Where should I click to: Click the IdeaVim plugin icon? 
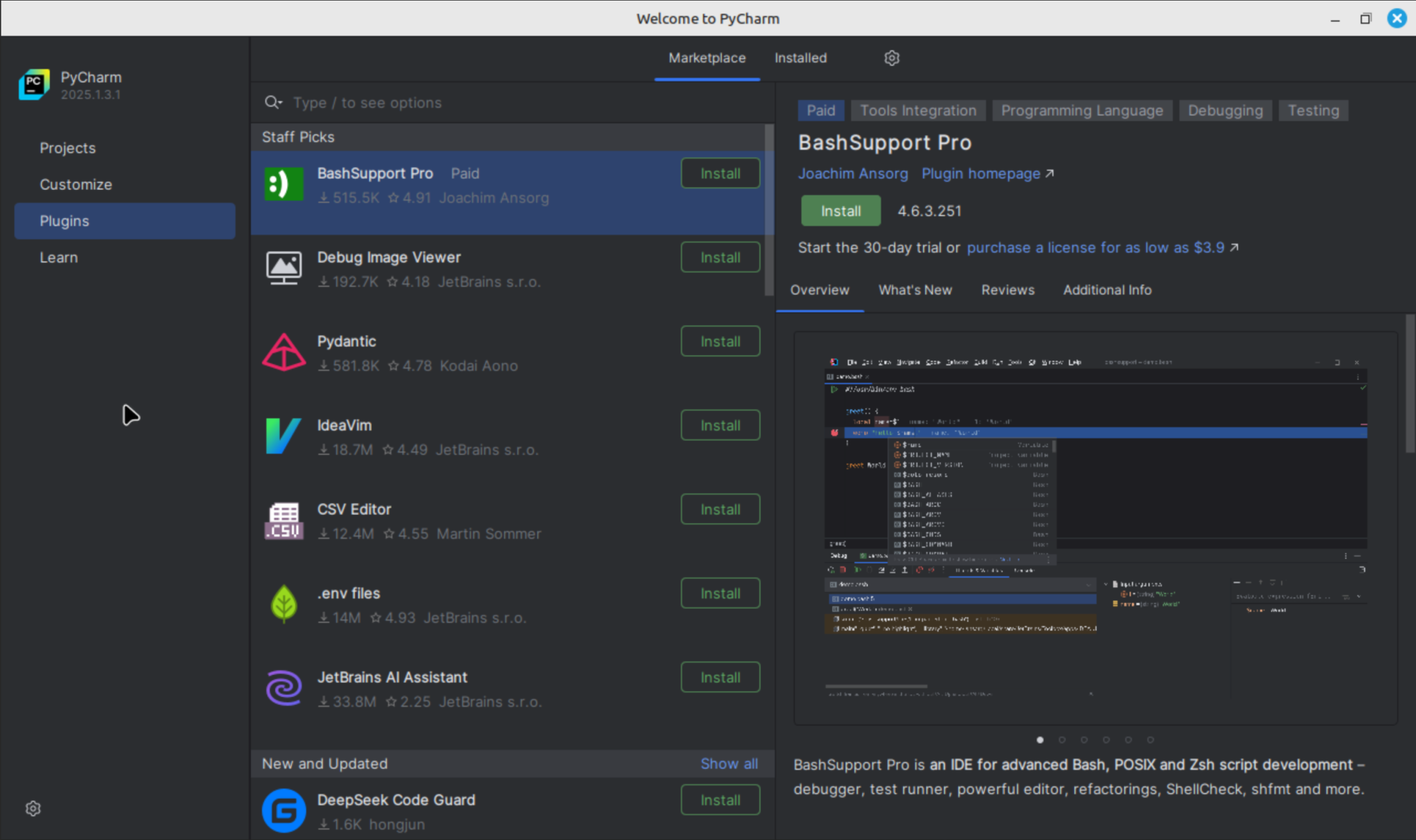[x=283, y=436]
